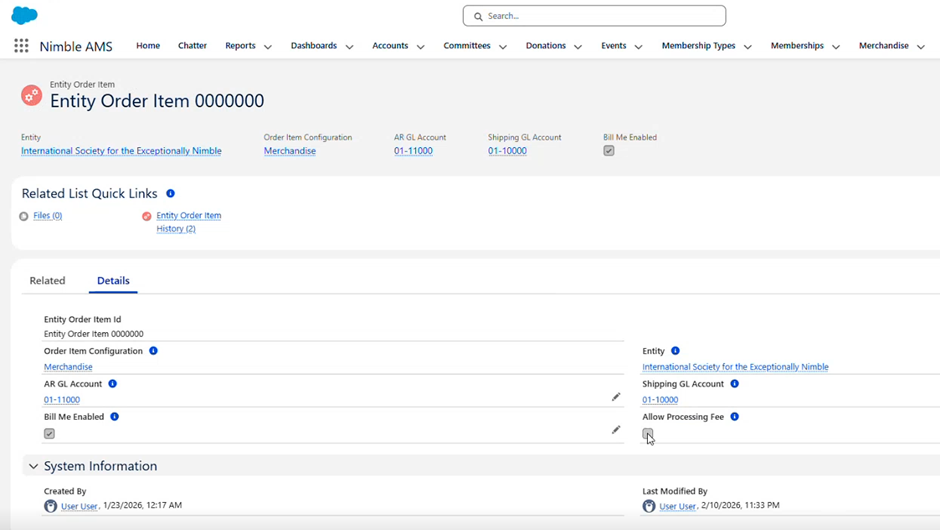The width and height of the screenshot is (940, 530).
Task: Click Last Modified By user avatar
Action: [649, 506]
